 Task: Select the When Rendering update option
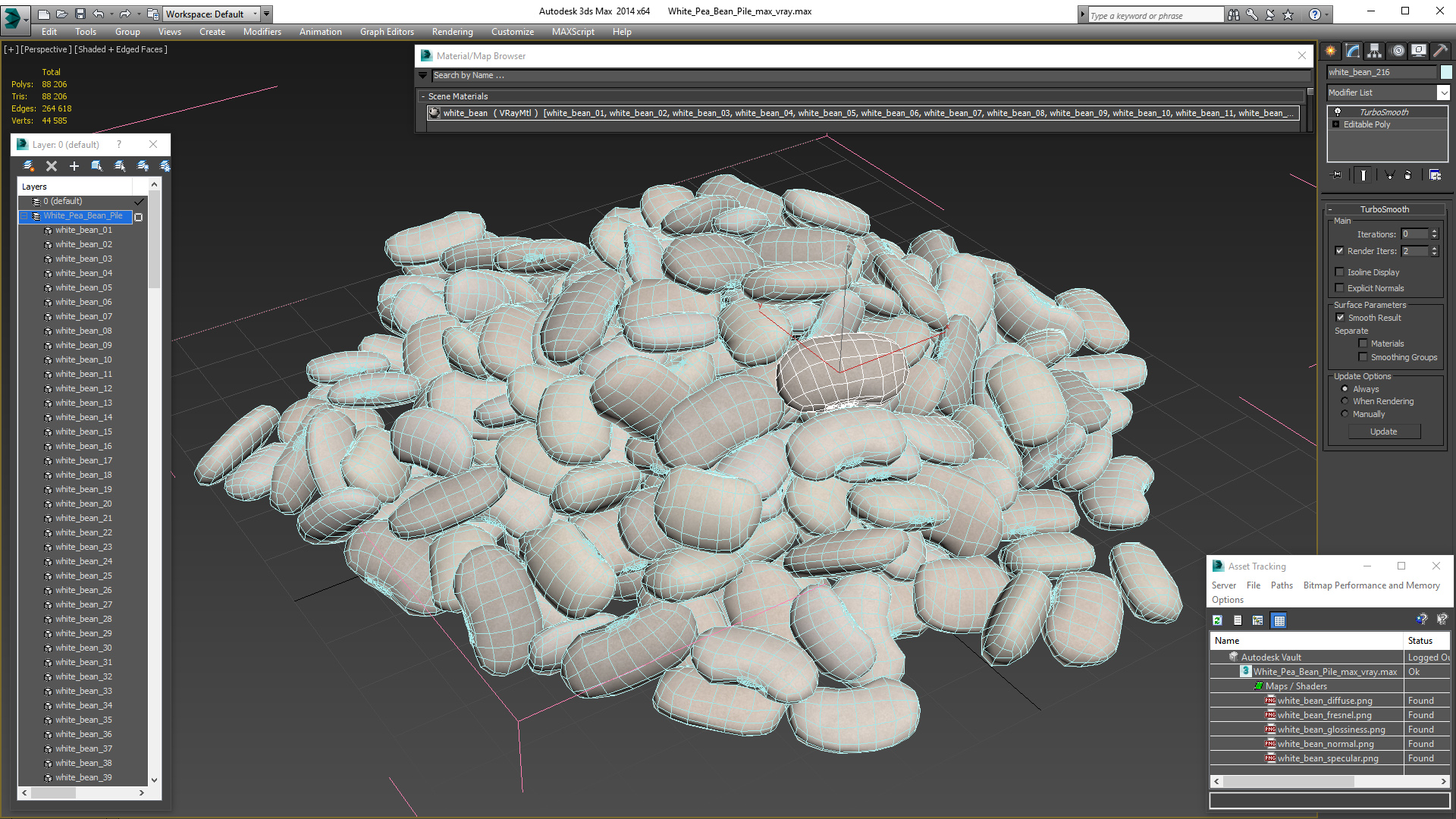pos(1345,401)
